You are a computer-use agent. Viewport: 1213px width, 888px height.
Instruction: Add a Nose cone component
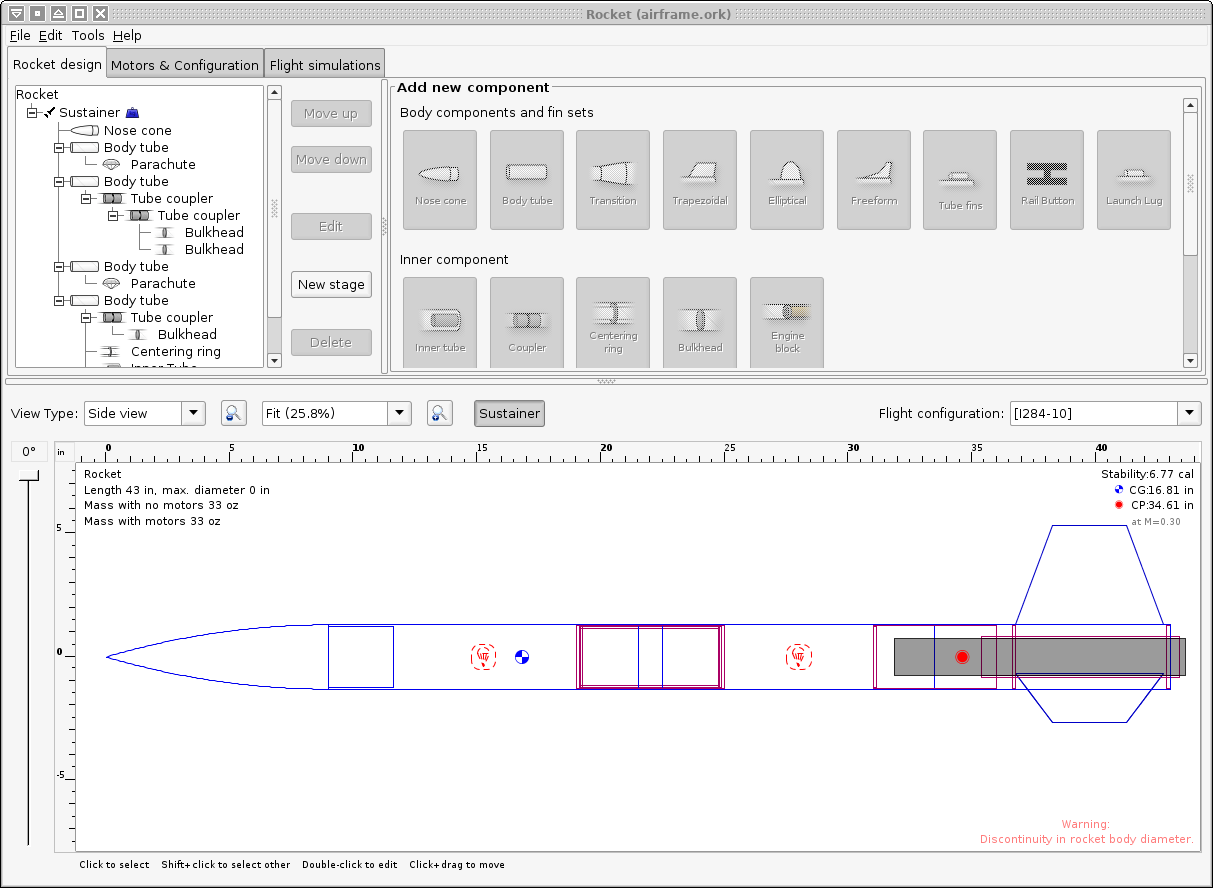point(440,180)
